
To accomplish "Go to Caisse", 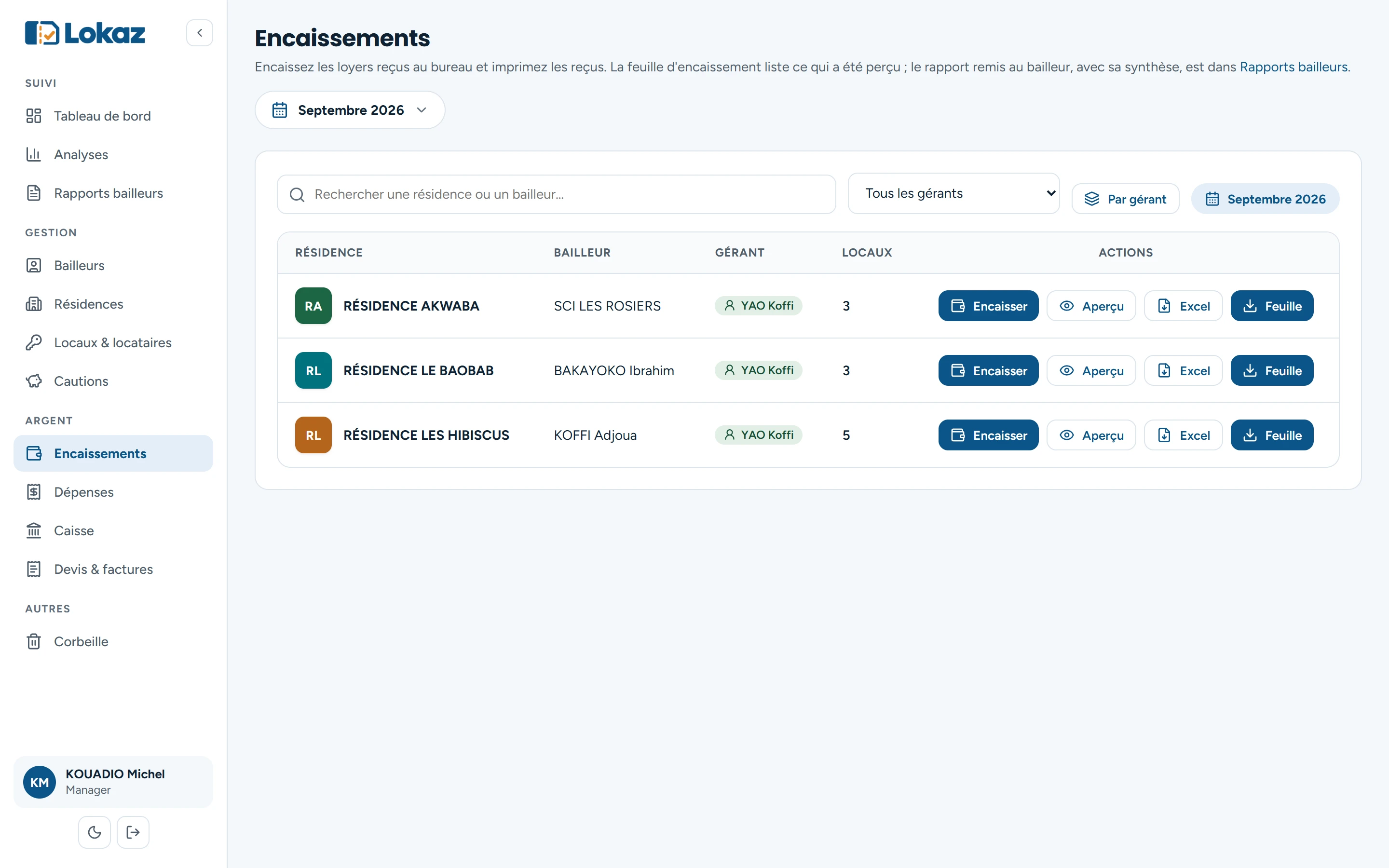I will pyautogui.click(x=113, y=530).
